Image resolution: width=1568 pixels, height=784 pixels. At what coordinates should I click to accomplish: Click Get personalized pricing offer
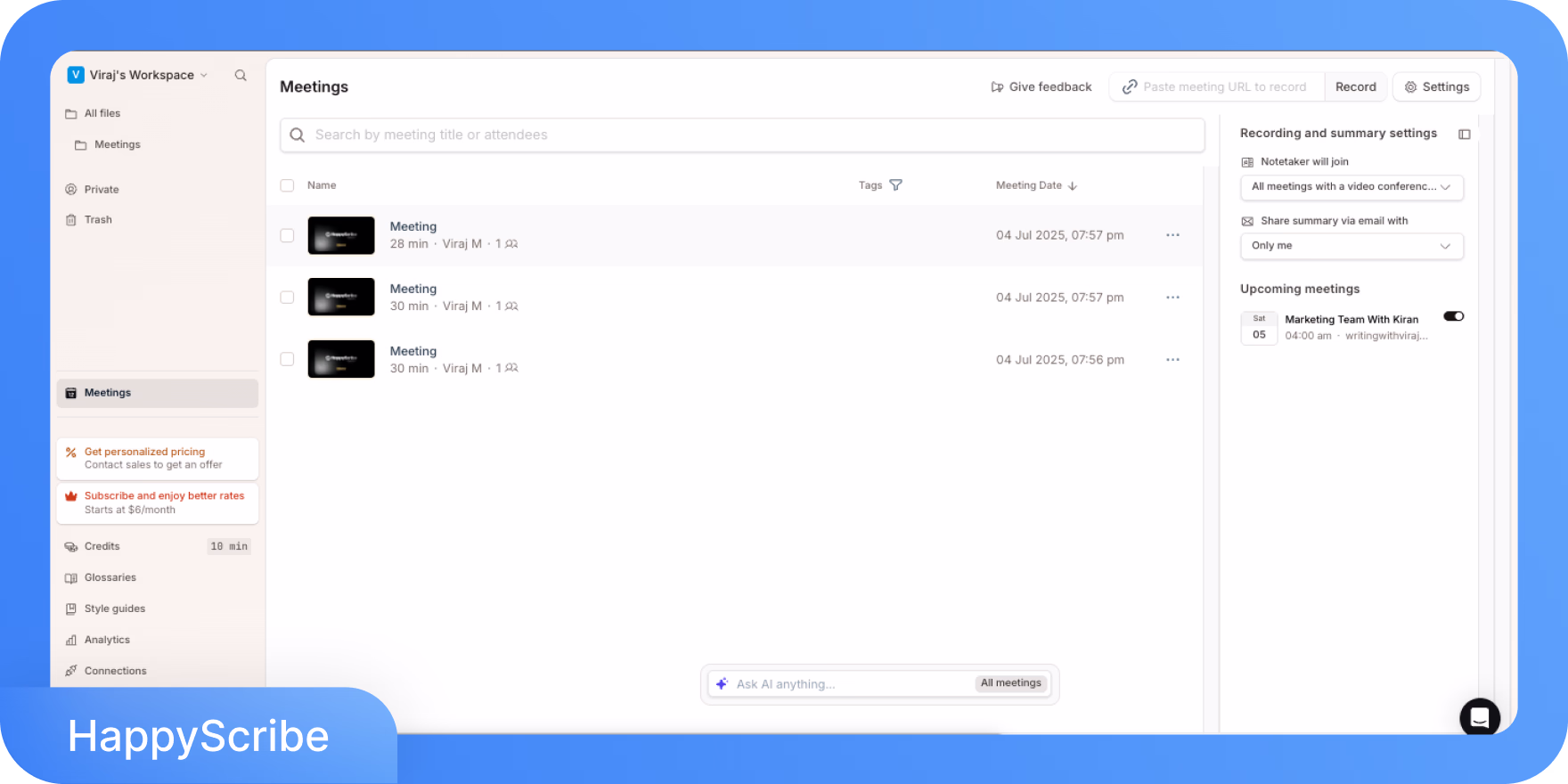[158, 459]
